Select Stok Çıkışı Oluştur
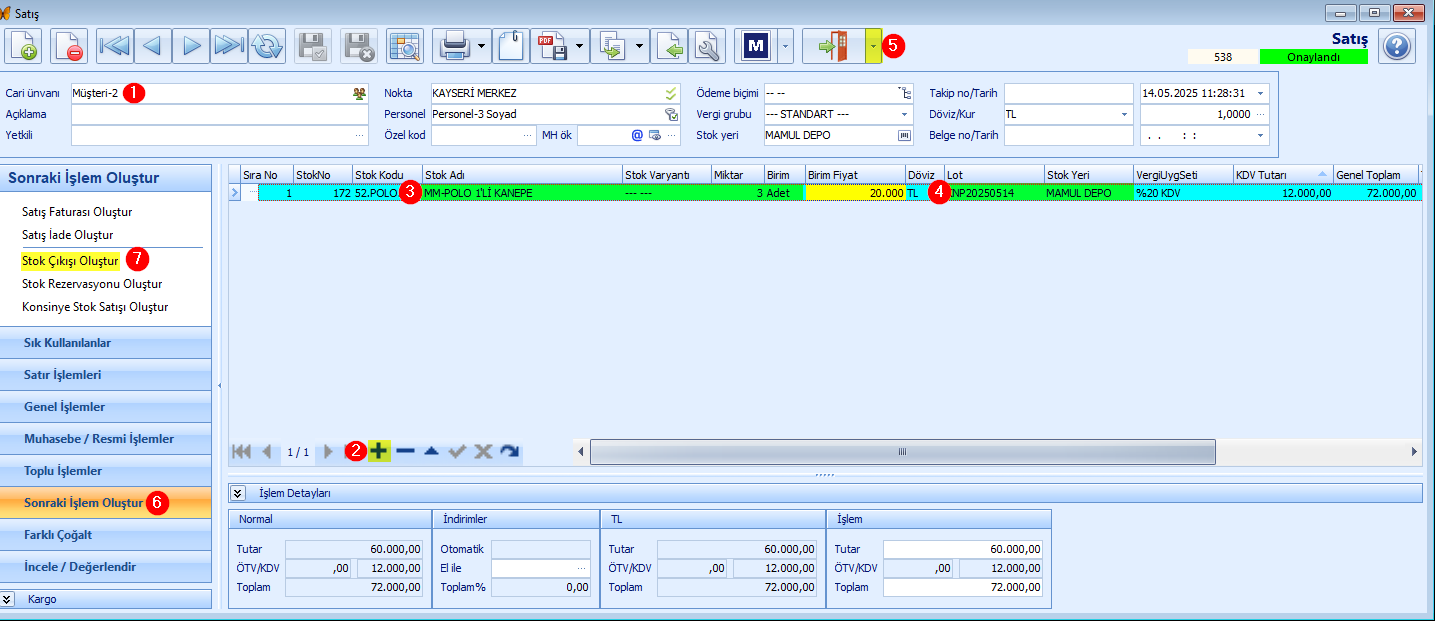The width and height of the screenshot is (1435, 621). 70,261
